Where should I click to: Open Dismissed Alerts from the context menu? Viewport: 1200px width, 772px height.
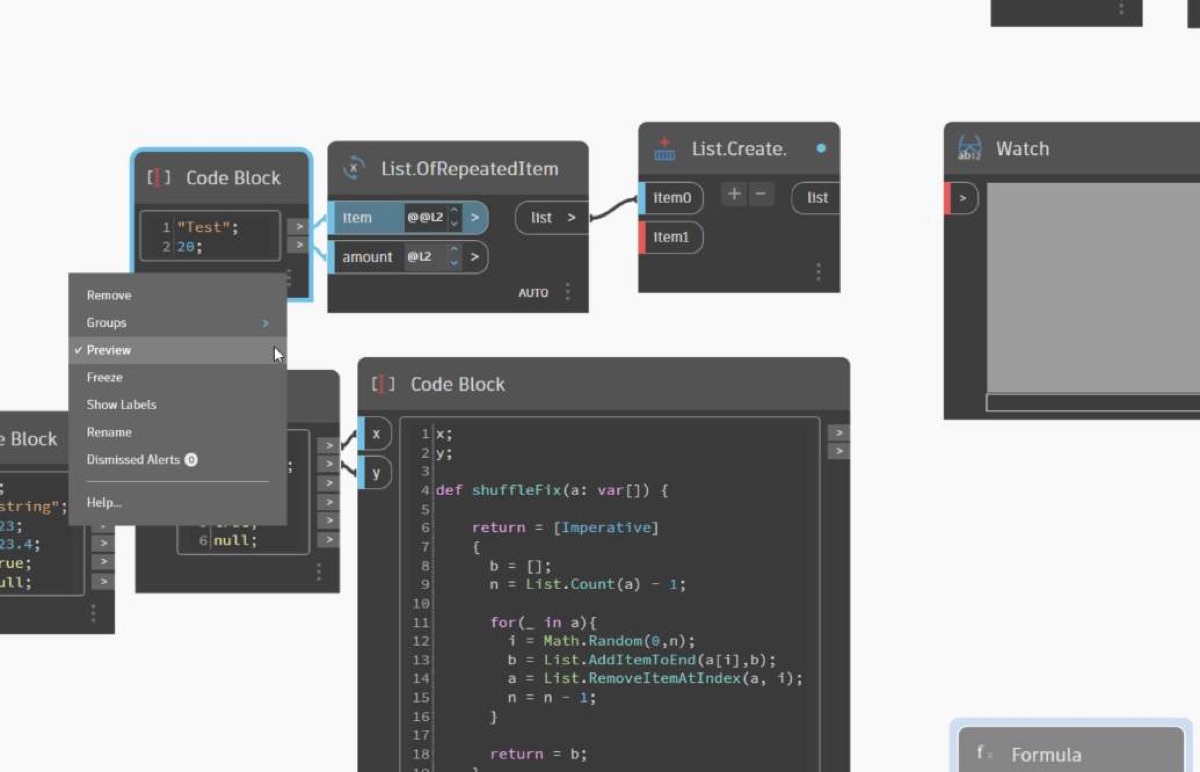178,460
